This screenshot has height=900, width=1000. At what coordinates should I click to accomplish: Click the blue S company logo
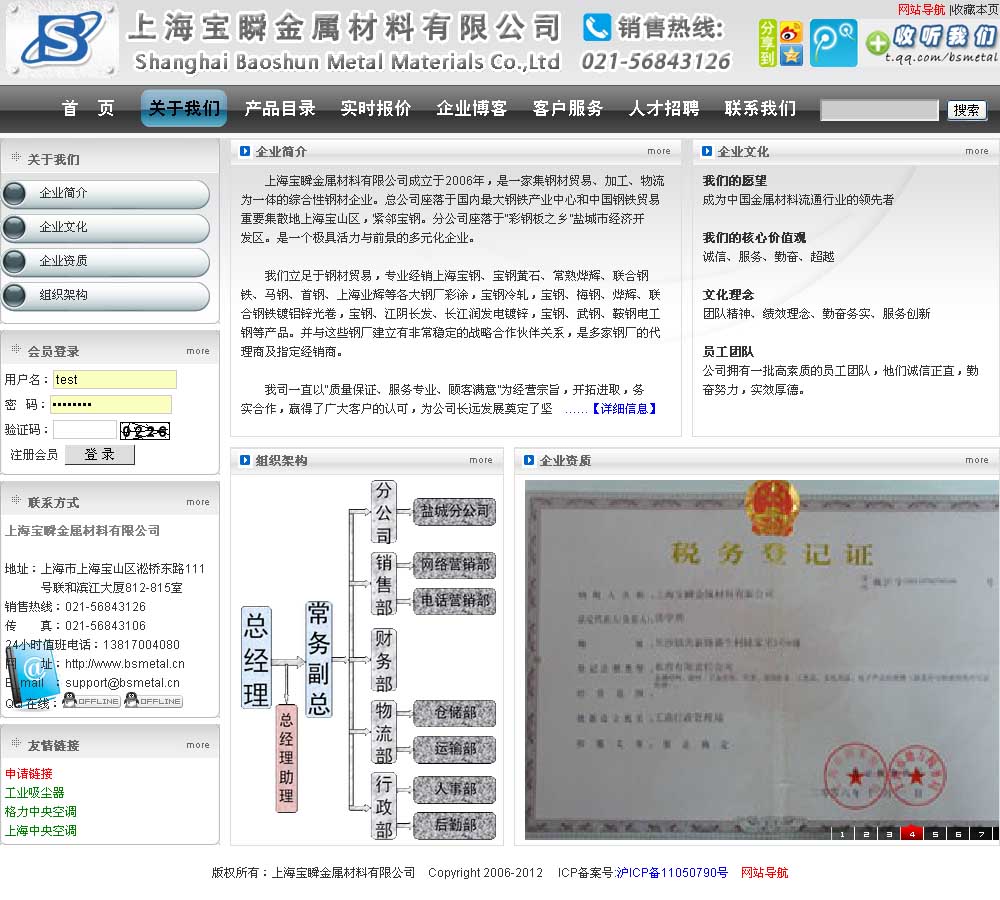60,42
